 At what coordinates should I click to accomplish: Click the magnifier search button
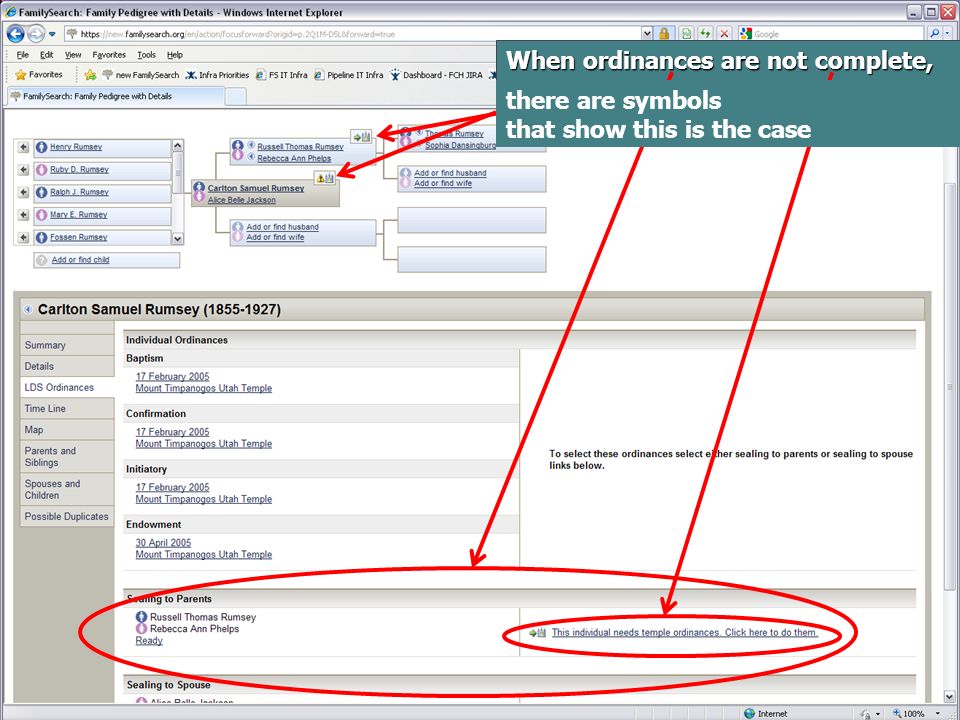(x=934, y=34)
